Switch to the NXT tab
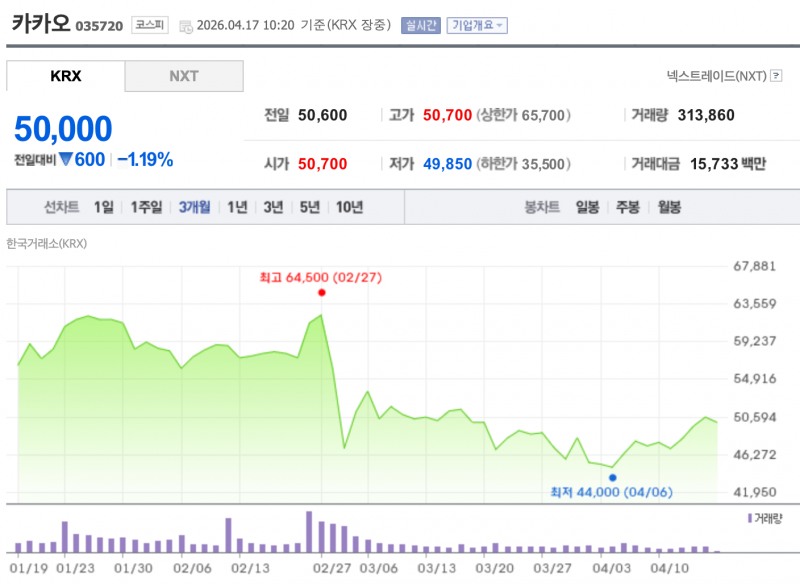The image size is (800, 584). [x=184, y=76]
